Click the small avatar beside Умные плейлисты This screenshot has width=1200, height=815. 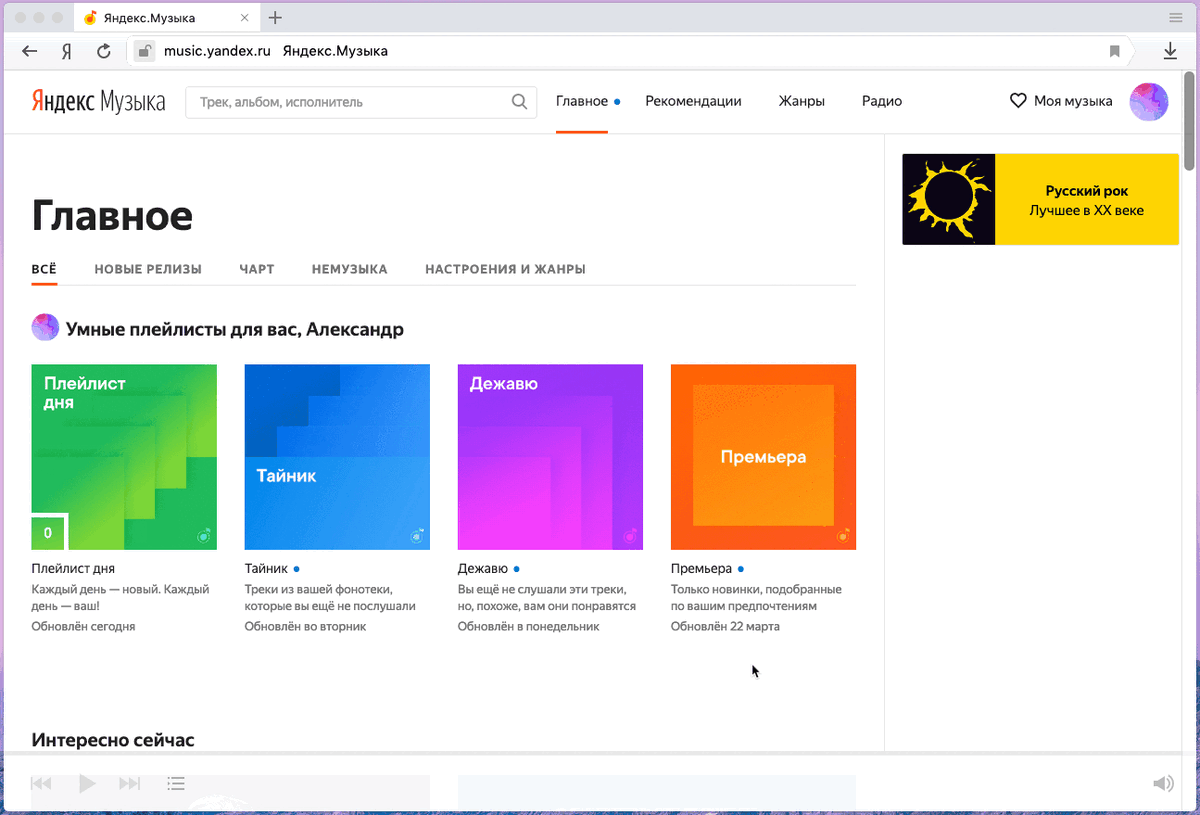click(x=45, y=328)
